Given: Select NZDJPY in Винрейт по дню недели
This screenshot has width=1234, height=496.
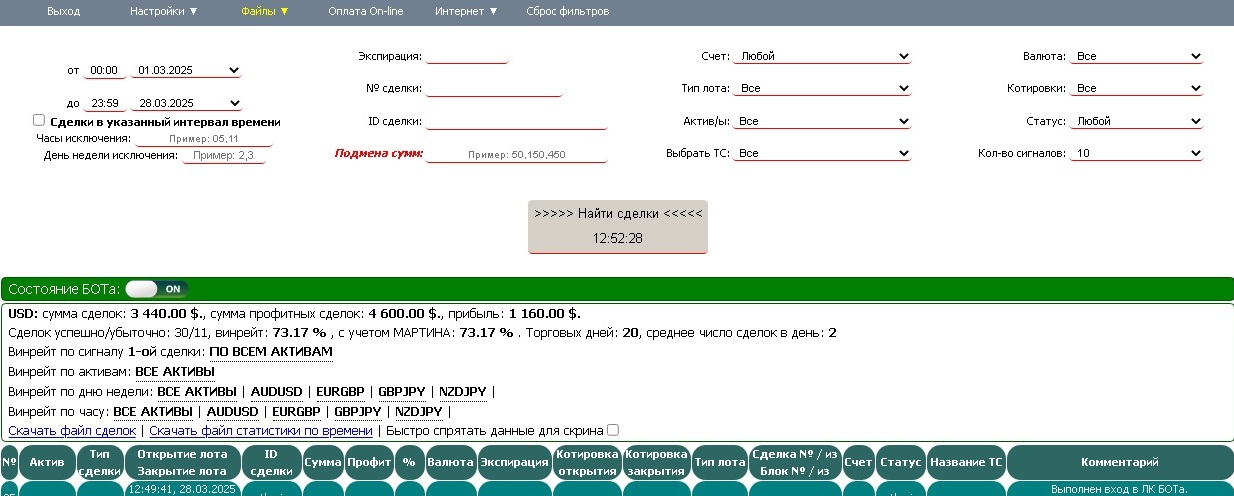Looking at the screenshot, I should pos(463,391).
